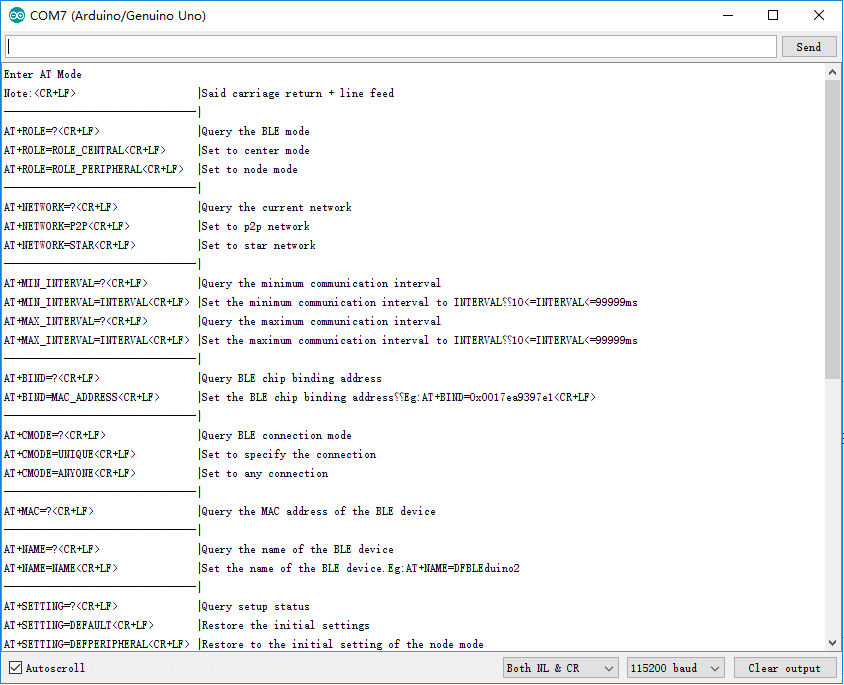The width and height of the screenshot is (844, 685).
Task: Click the 'AT+CMODE=?<CR+LF>' command
Action: click(x=55, y=435)
